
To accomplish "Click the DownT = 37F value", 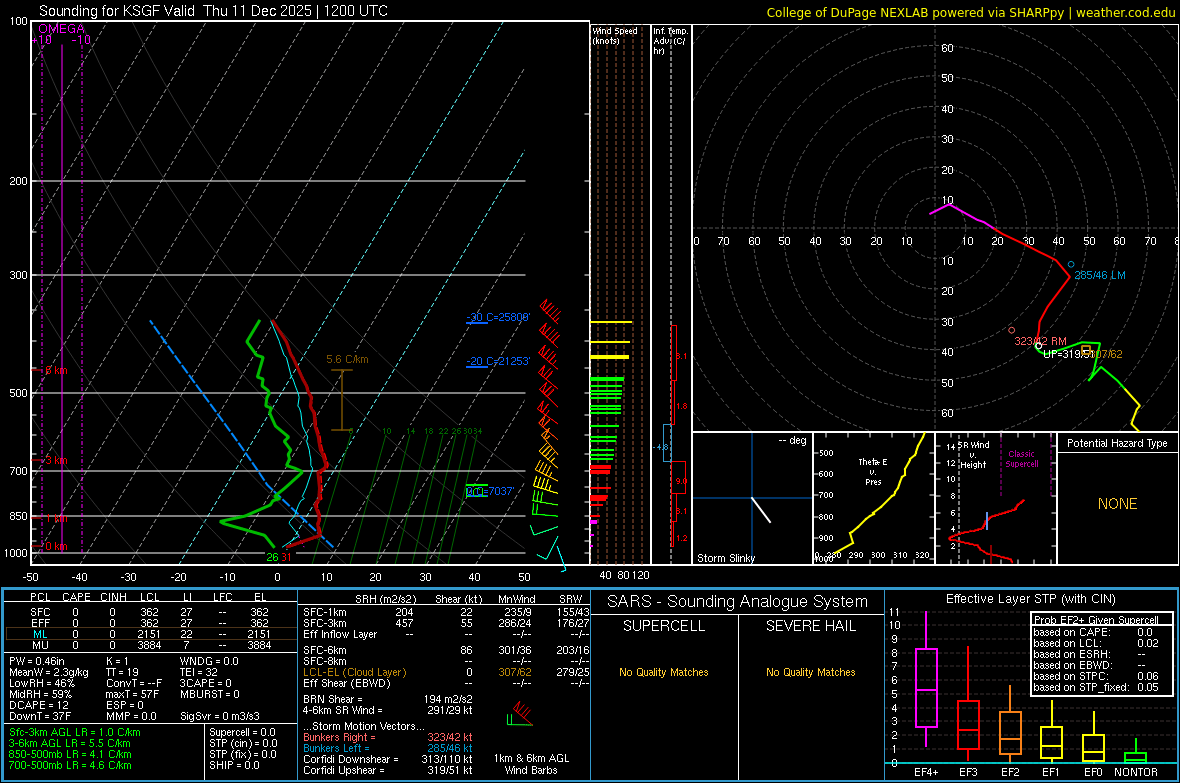I will point(40,716).
